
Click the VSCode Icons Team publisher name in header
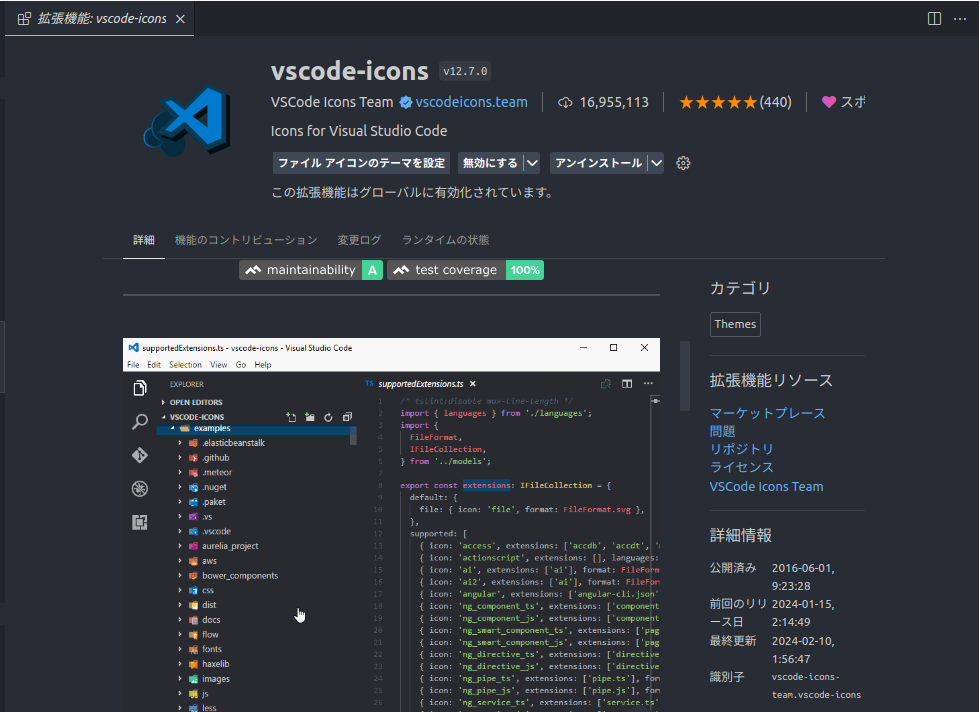(332, 102)
